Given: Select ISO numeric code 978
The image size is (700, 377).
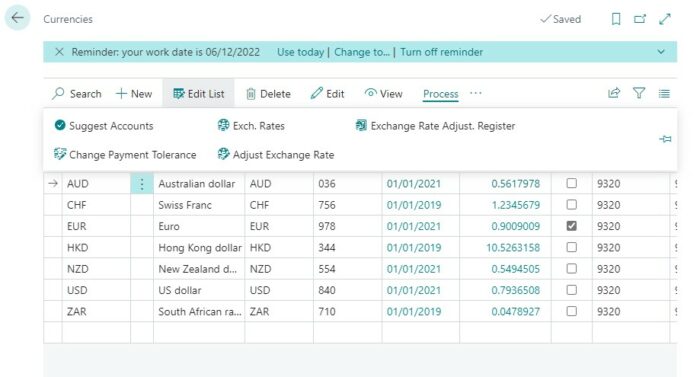Looking at the screenshot, I should point(348,226).
